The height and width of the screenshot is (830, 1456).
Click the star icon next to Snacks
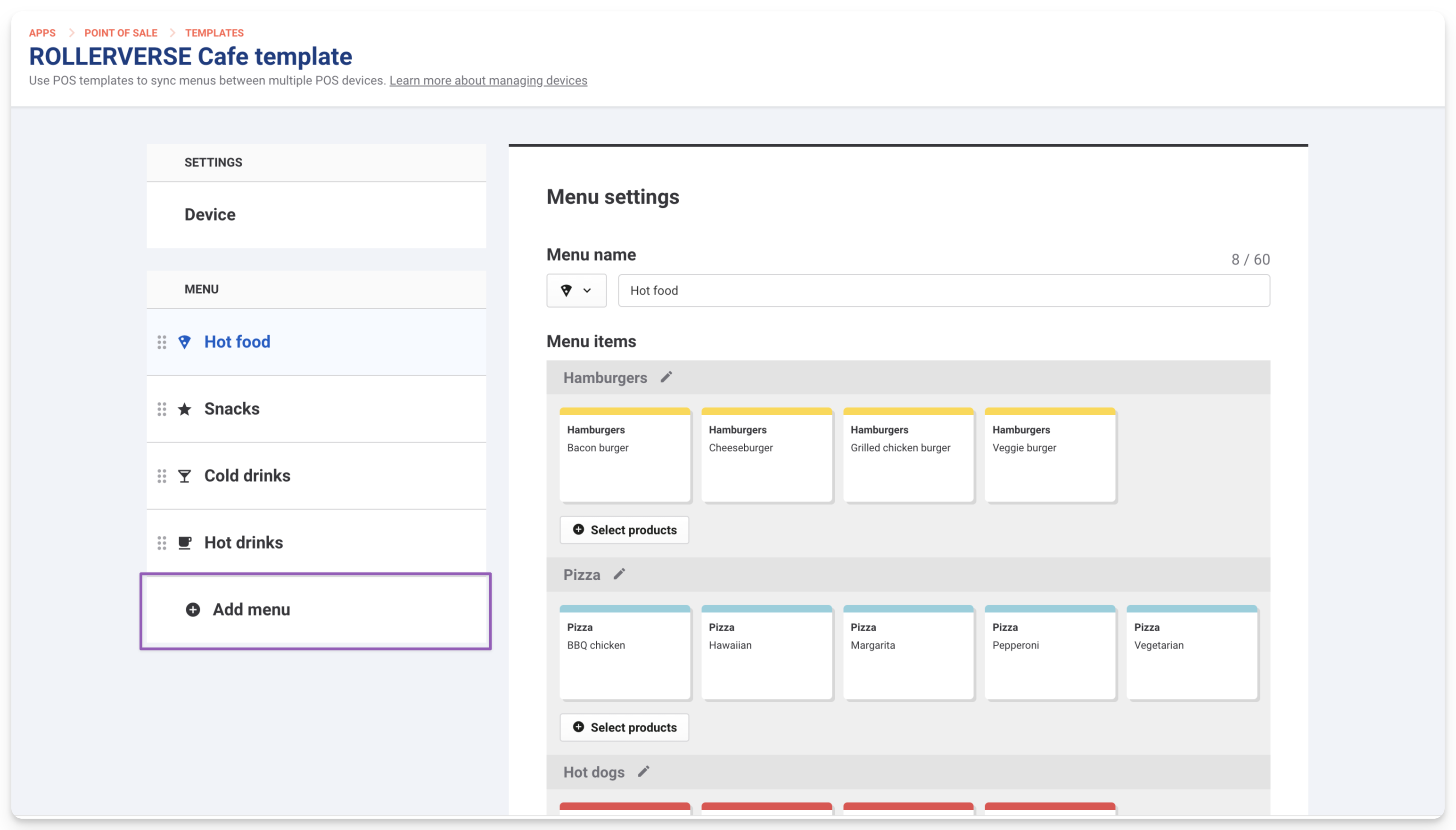coord(184,409)
